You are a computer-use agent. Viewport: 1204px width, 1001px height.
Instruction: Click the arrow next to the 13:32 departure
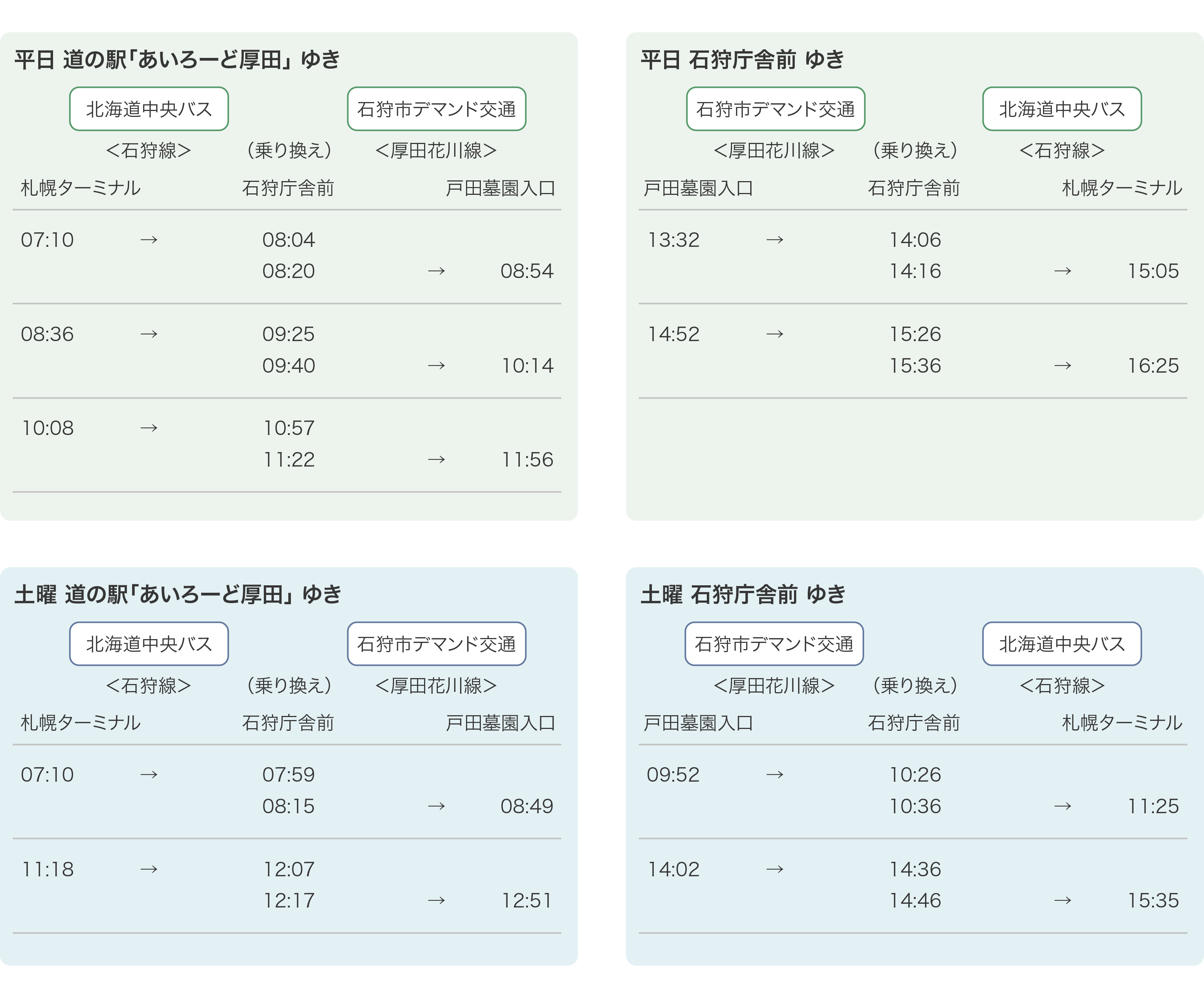click(775, 240)
